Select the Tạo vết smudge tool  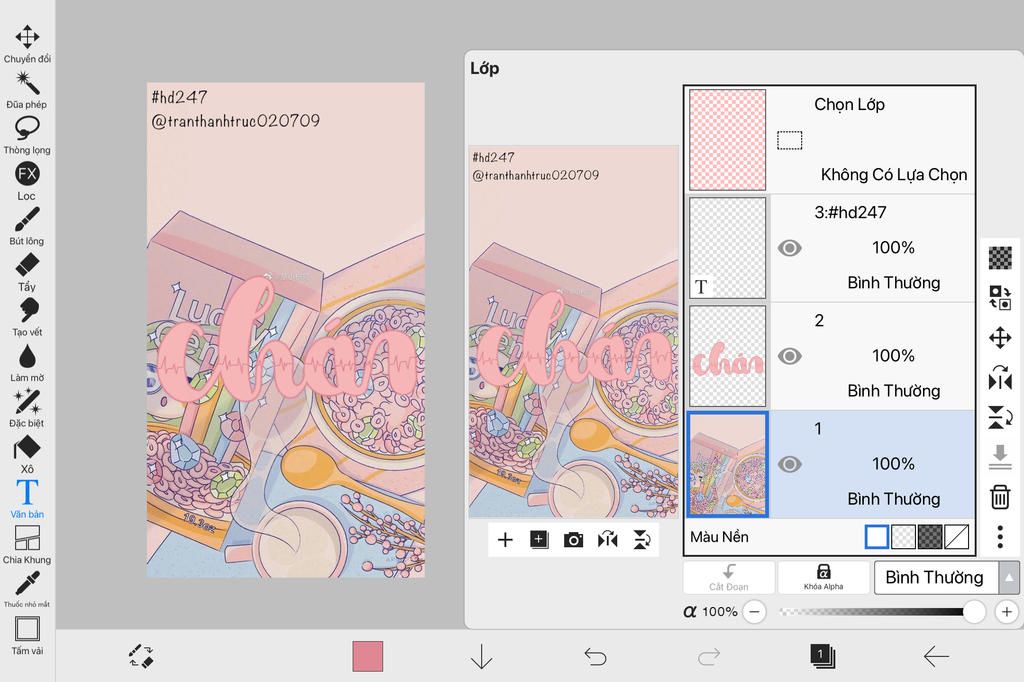pos(27,317)
